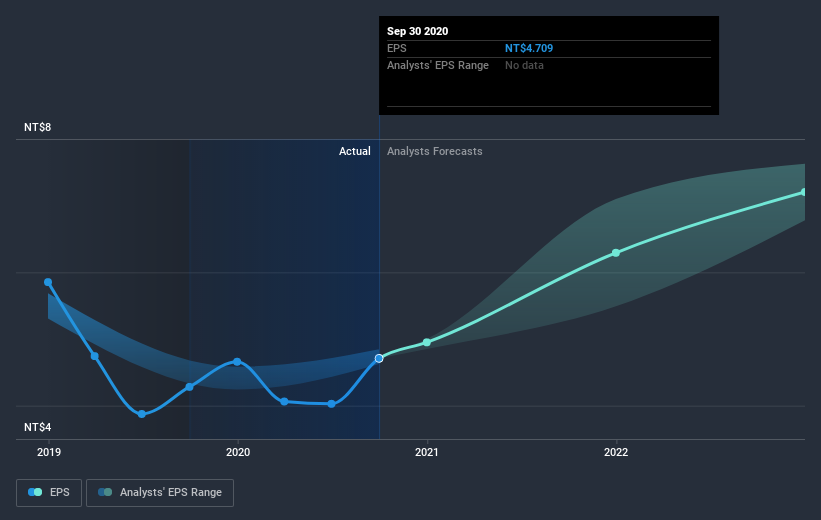The width and height of the screenshot is (821, 520).
Task: Click the 2019 x-axis label
Action: (48, 452)
